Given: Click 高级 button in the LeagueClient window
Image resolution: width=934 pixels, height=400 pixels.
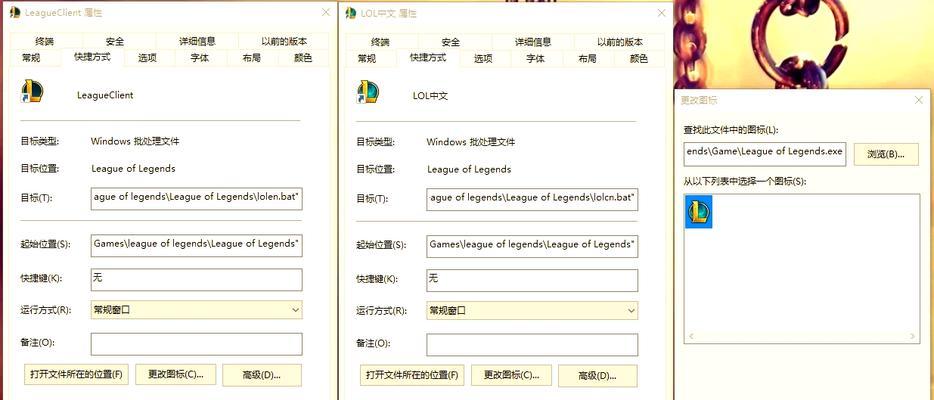Looking at the screenshot, I should [x=261, y=375].
